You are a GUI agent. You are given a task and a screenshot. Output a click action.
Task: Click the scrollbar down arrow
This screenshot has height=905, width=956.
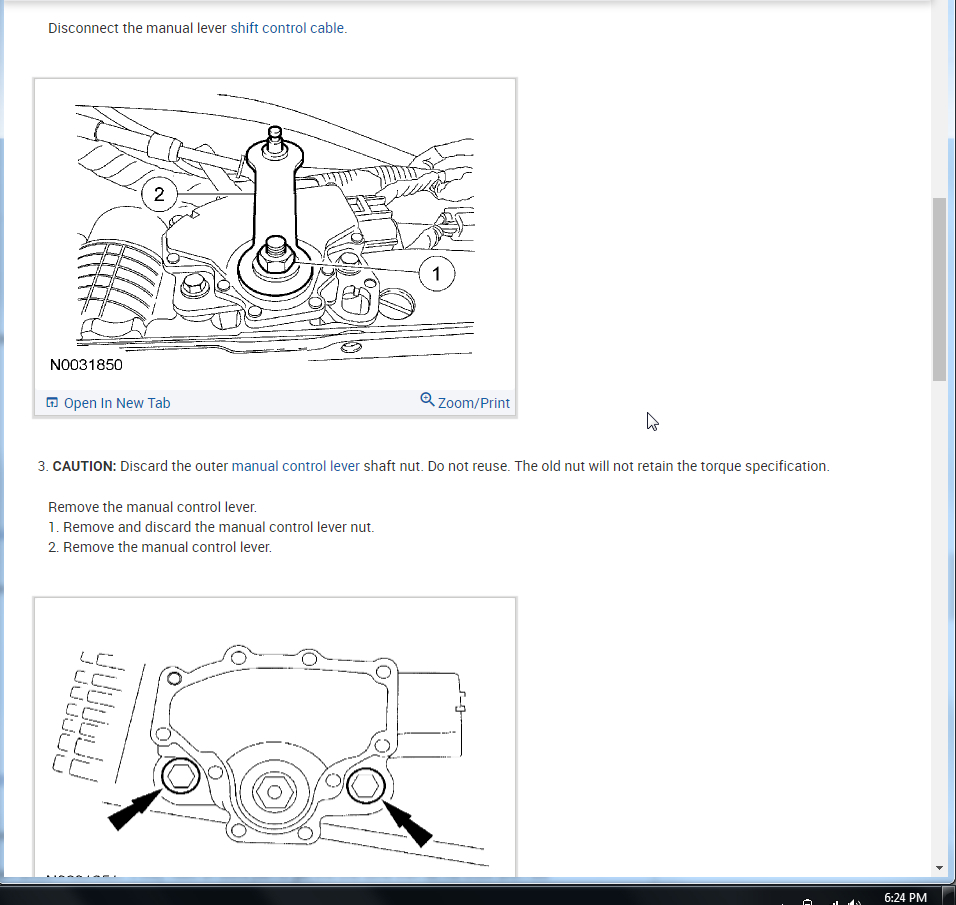[939, 868]
